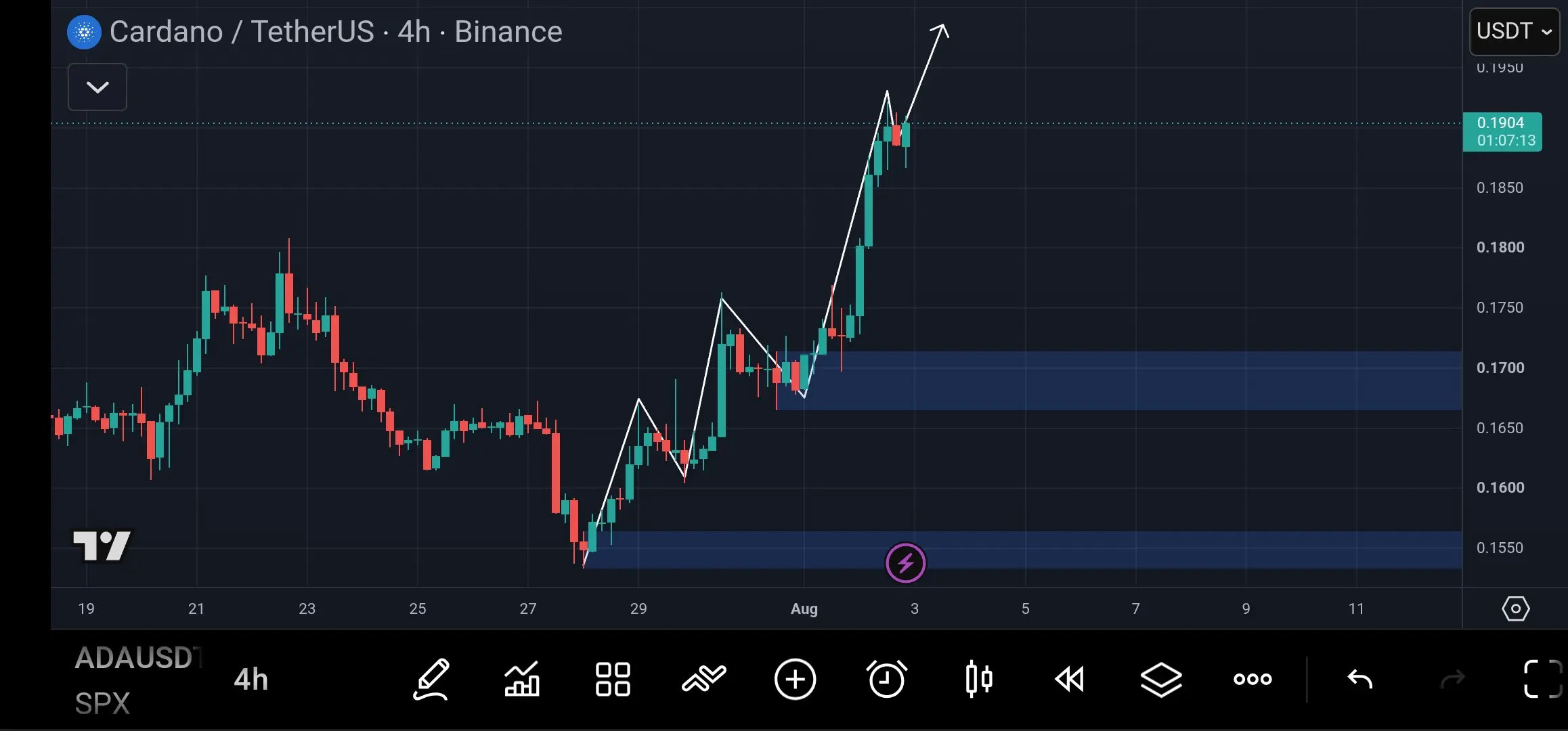Create an alert with the clock icon

point(886,679)
